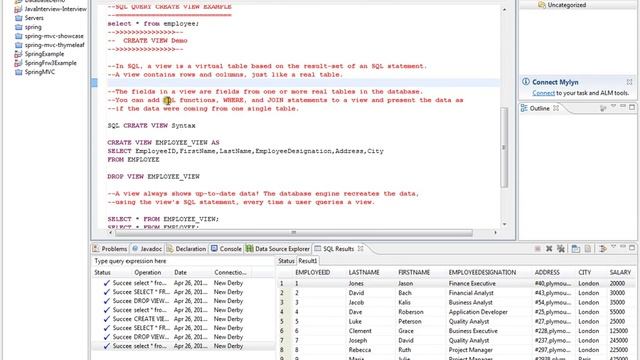Screen dimensions: 640x360
Task: Click the '#40,plymou...' address cell
Action: pos(553,283)
